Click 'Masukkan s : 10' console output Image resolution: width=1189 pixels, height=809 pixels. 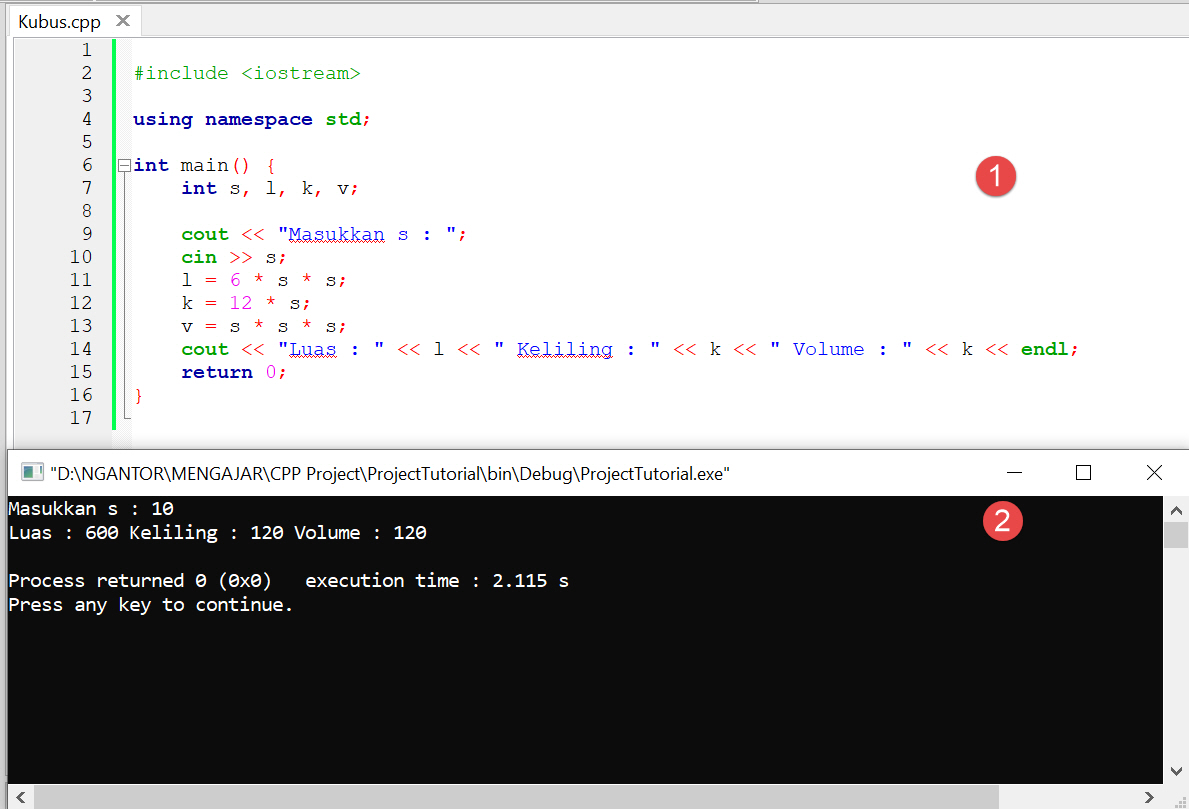point(91,509)
